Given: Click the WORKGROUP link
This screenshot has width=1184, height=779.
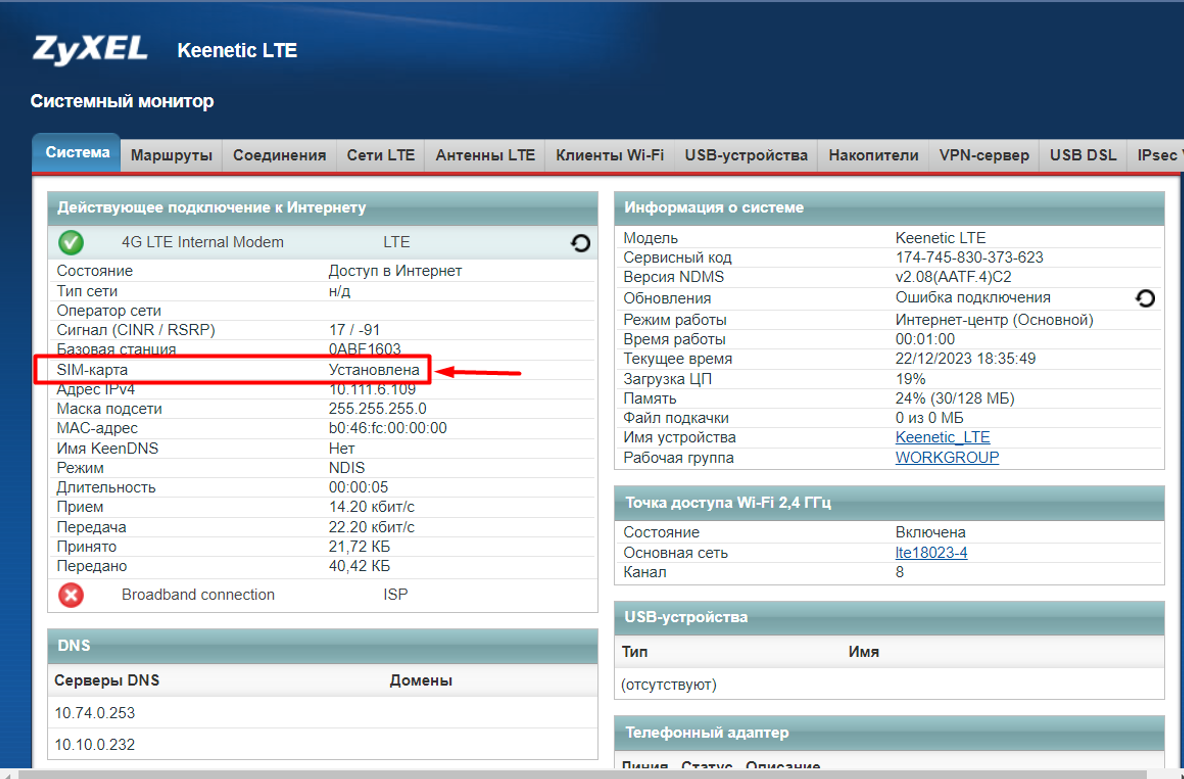Looking at the screenshot, I should (x=947, y=457).
